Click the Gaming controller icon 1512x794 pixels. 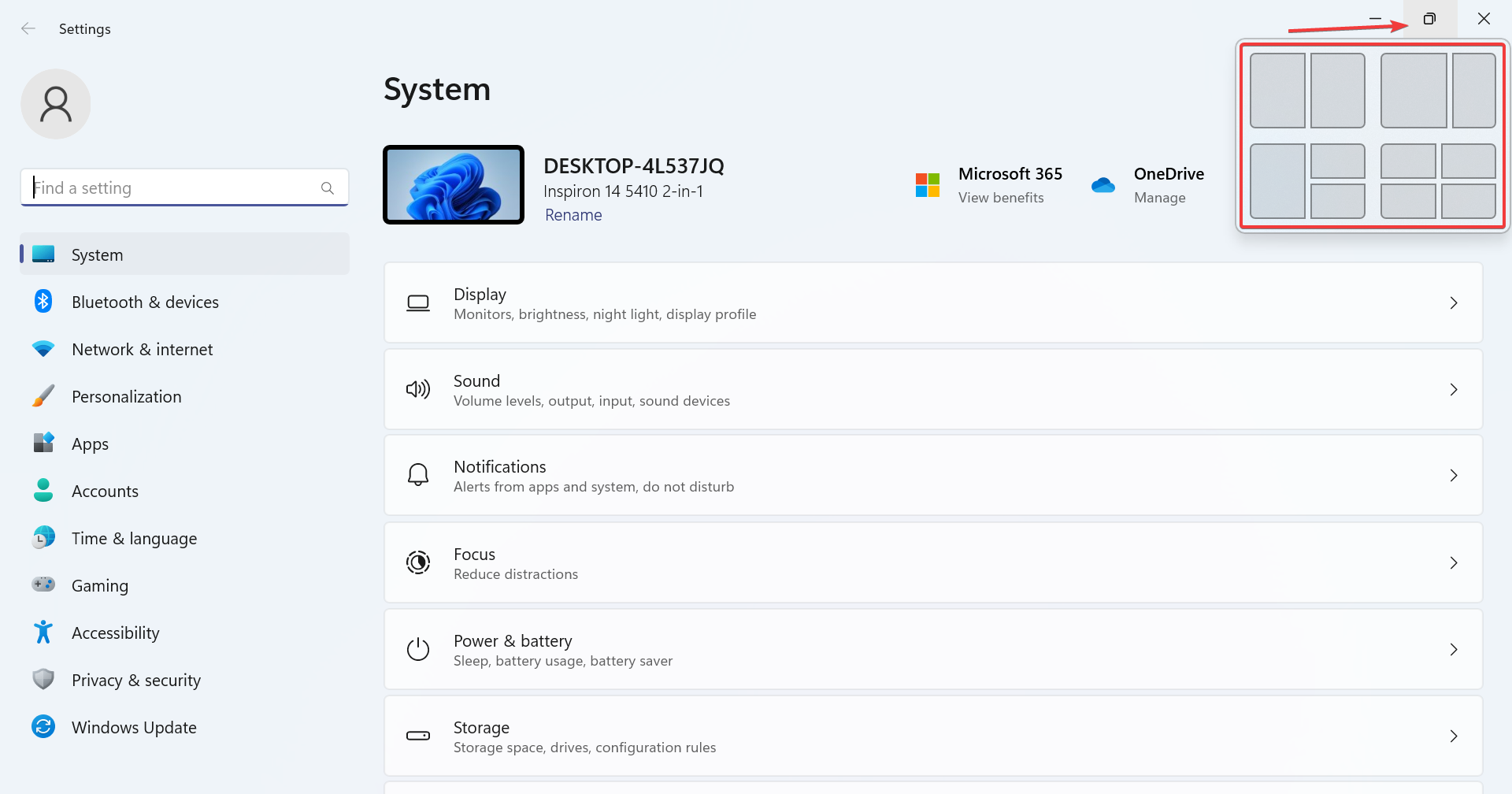click(43, 584)
